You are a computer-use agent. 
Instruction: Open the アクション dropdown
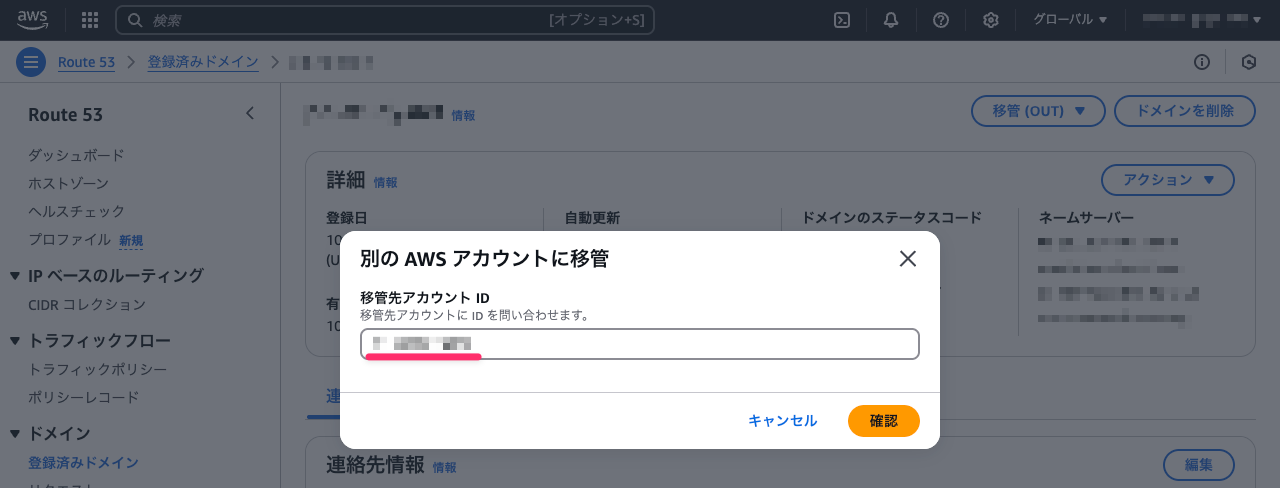point(1168,180)
